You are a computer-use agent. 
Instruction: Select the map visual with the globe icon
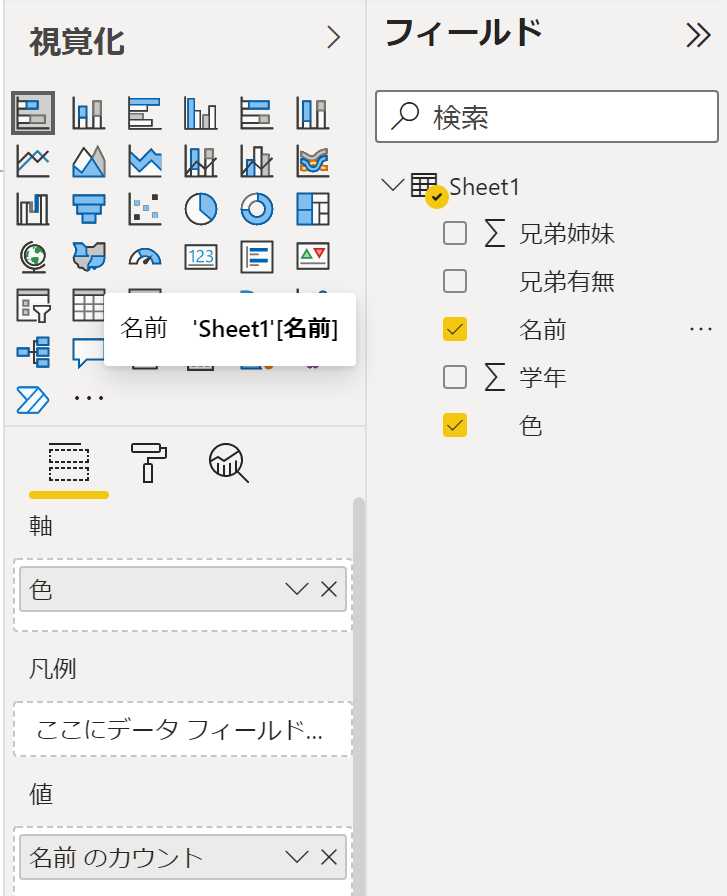[x=33, y=257]
